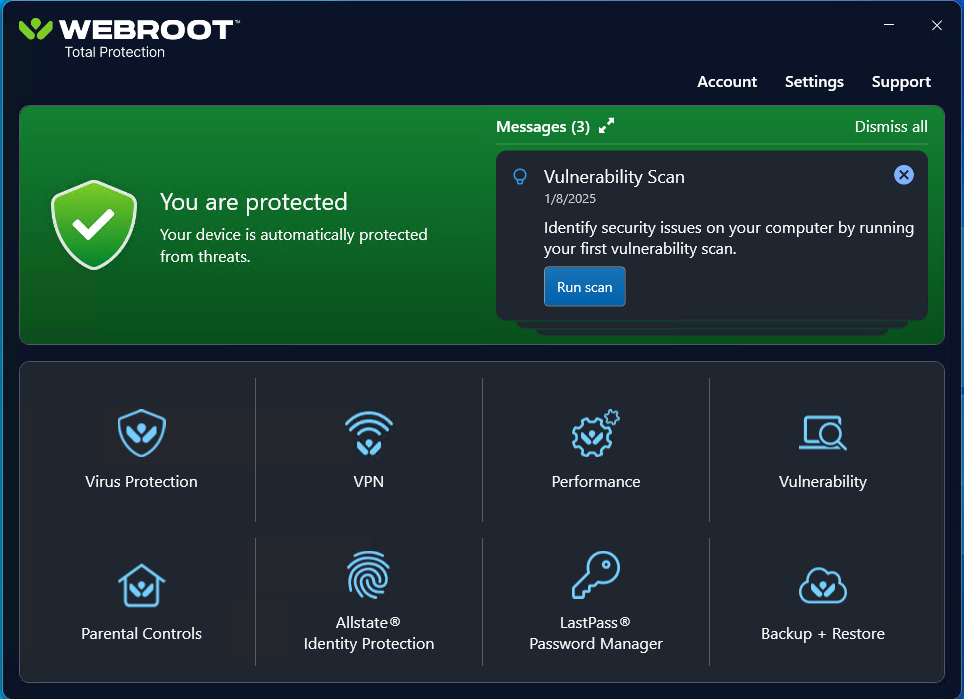
Task: Open the Parental Controls house icon
Action: tap(141, 585)
